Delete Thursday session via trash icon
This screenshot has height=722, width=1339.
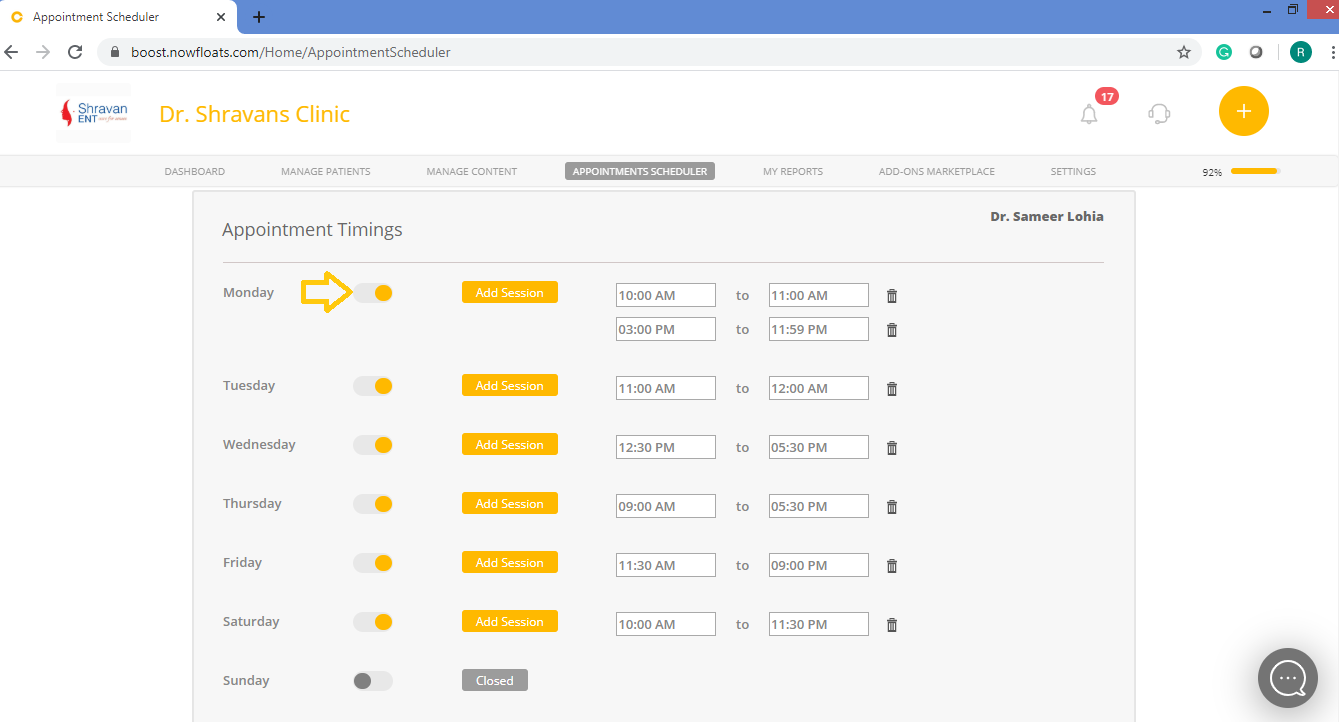click(x=892, y=507)
